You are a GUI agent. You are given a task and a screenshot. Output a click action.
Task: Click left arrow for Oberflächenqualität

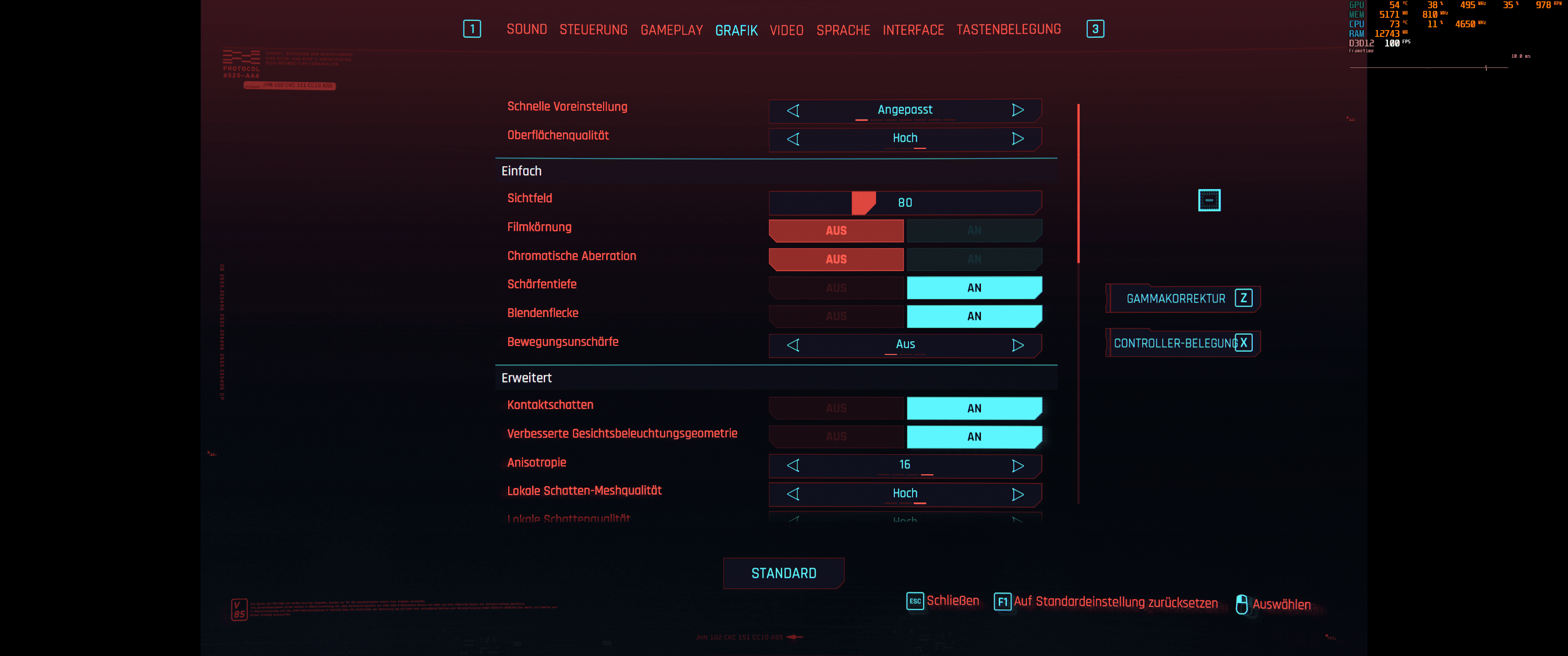(793, 139)
